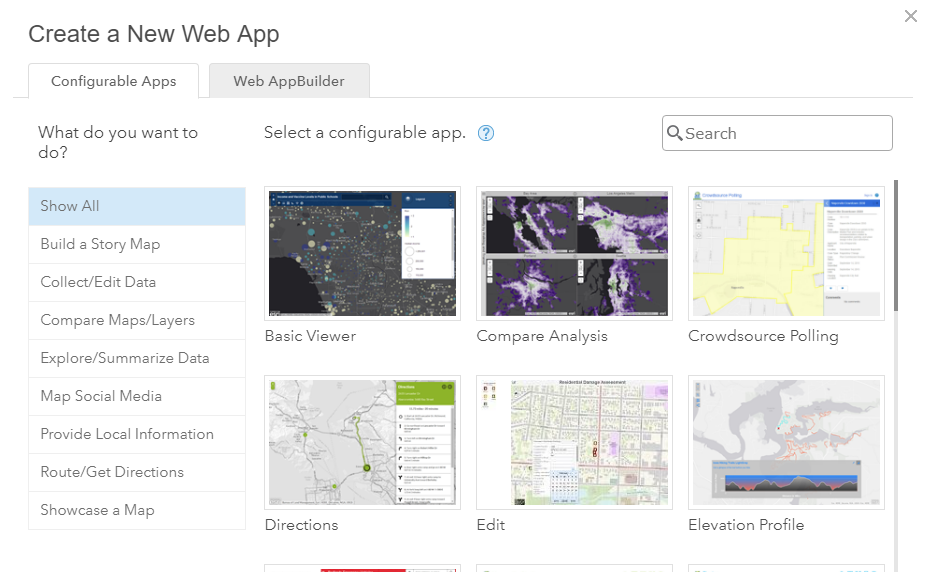Select the Directions app thumbnail

point(362,442)
